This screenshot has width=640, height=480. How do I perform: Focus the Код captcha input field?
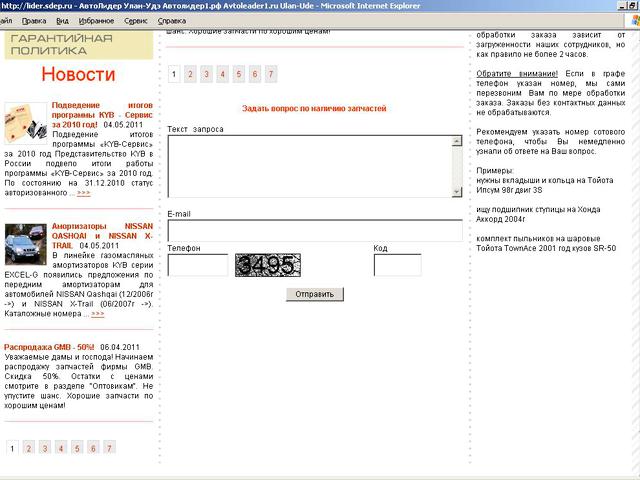pyautogui.click(x=398, y=265)
